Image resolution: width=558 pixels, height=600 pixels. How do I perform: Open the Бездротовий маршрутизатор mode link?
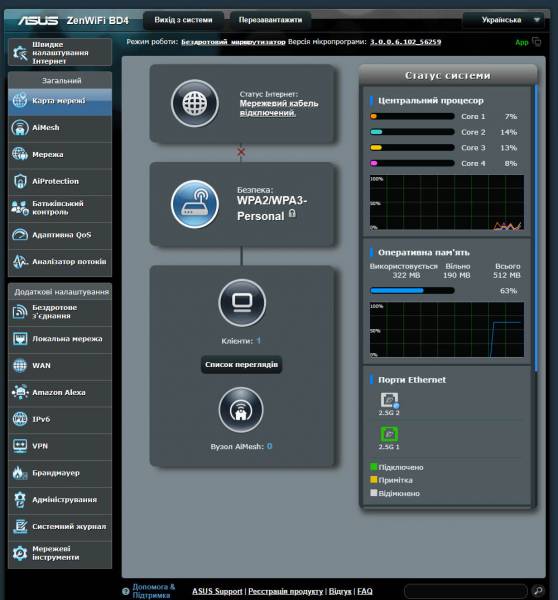coord(233,42)
